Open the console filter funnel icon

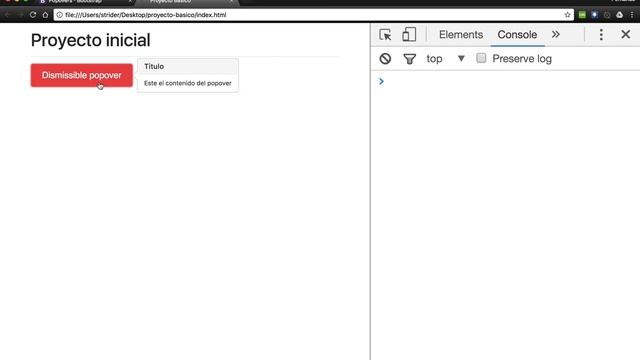409,59
